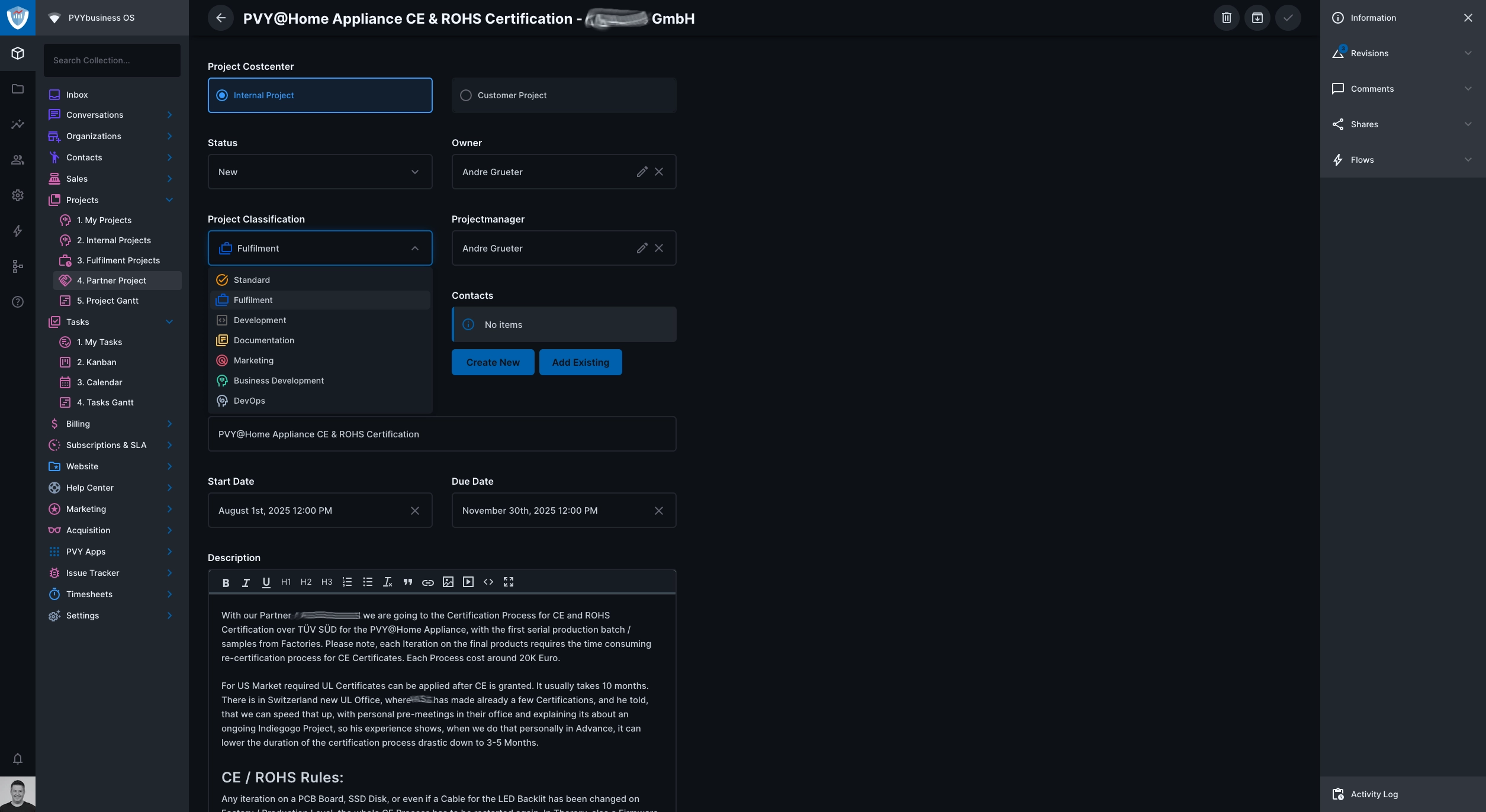Expand the Shares section
1486x812 pixels.
[x=1403, y=124]
